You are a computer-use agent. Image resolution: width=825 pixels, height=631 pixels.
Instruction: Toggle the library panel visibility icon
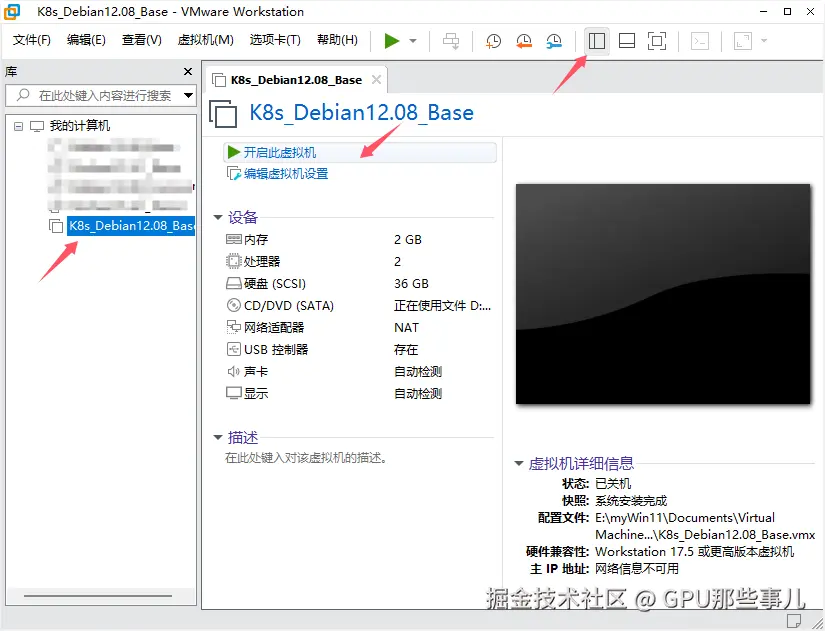[597, 41]
